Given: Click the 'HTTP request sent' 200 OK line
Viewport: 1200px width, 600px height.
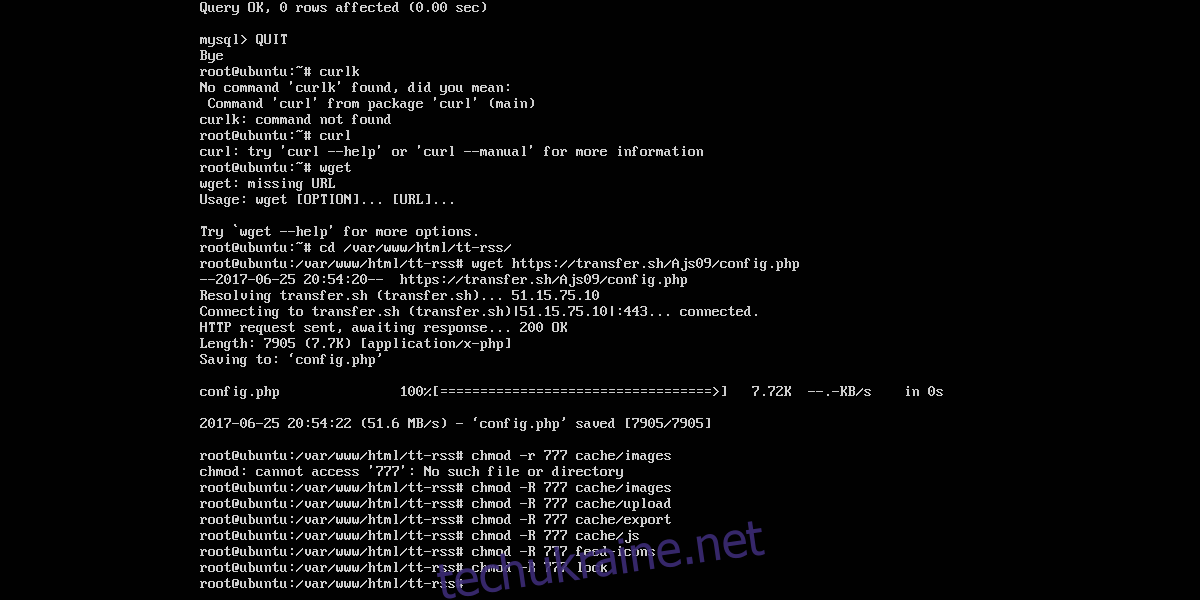Looking at the screenshot, I should tap(383, 328).
